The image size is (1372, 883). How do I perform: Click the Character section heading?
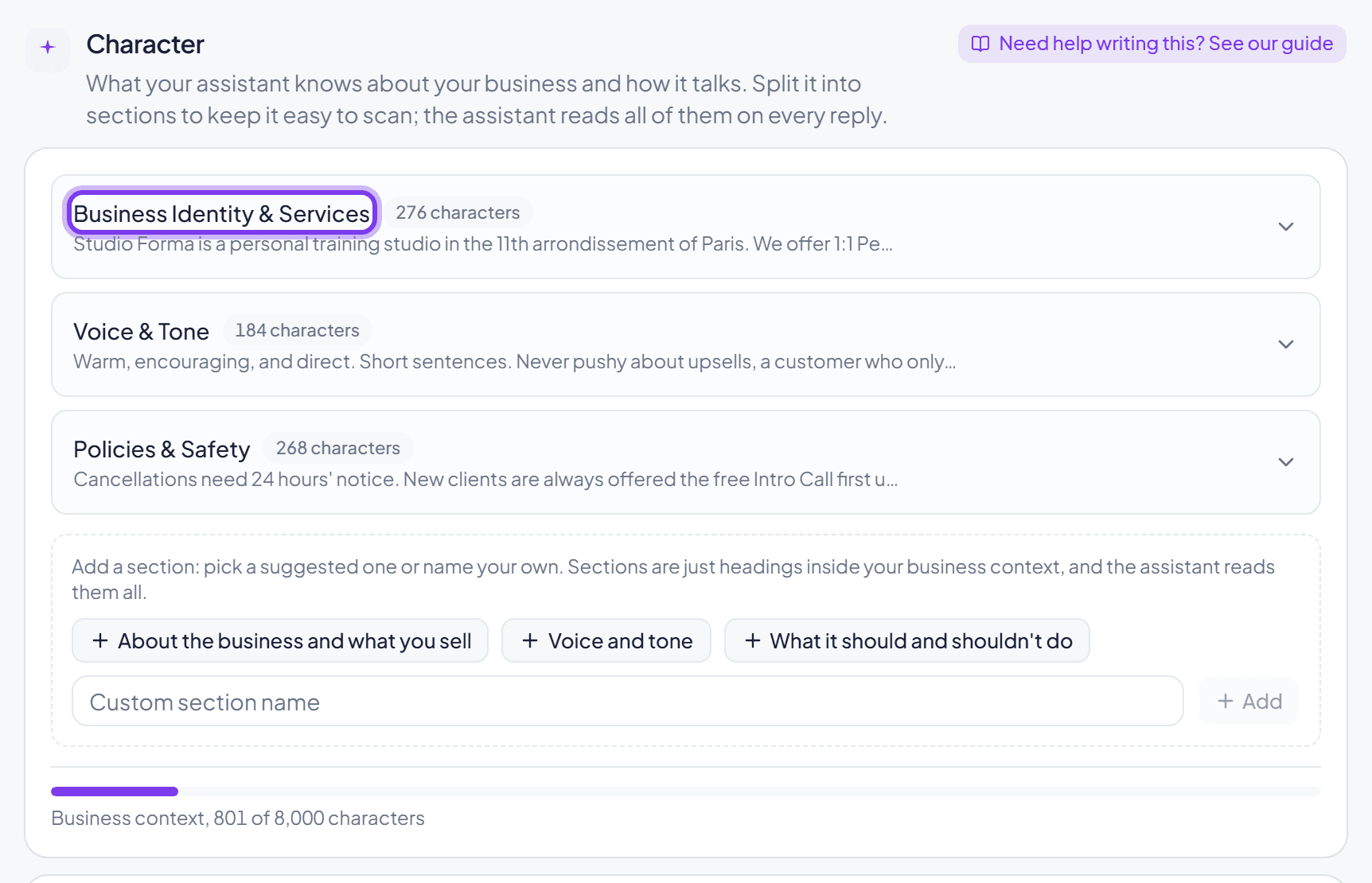pos(145,45)
